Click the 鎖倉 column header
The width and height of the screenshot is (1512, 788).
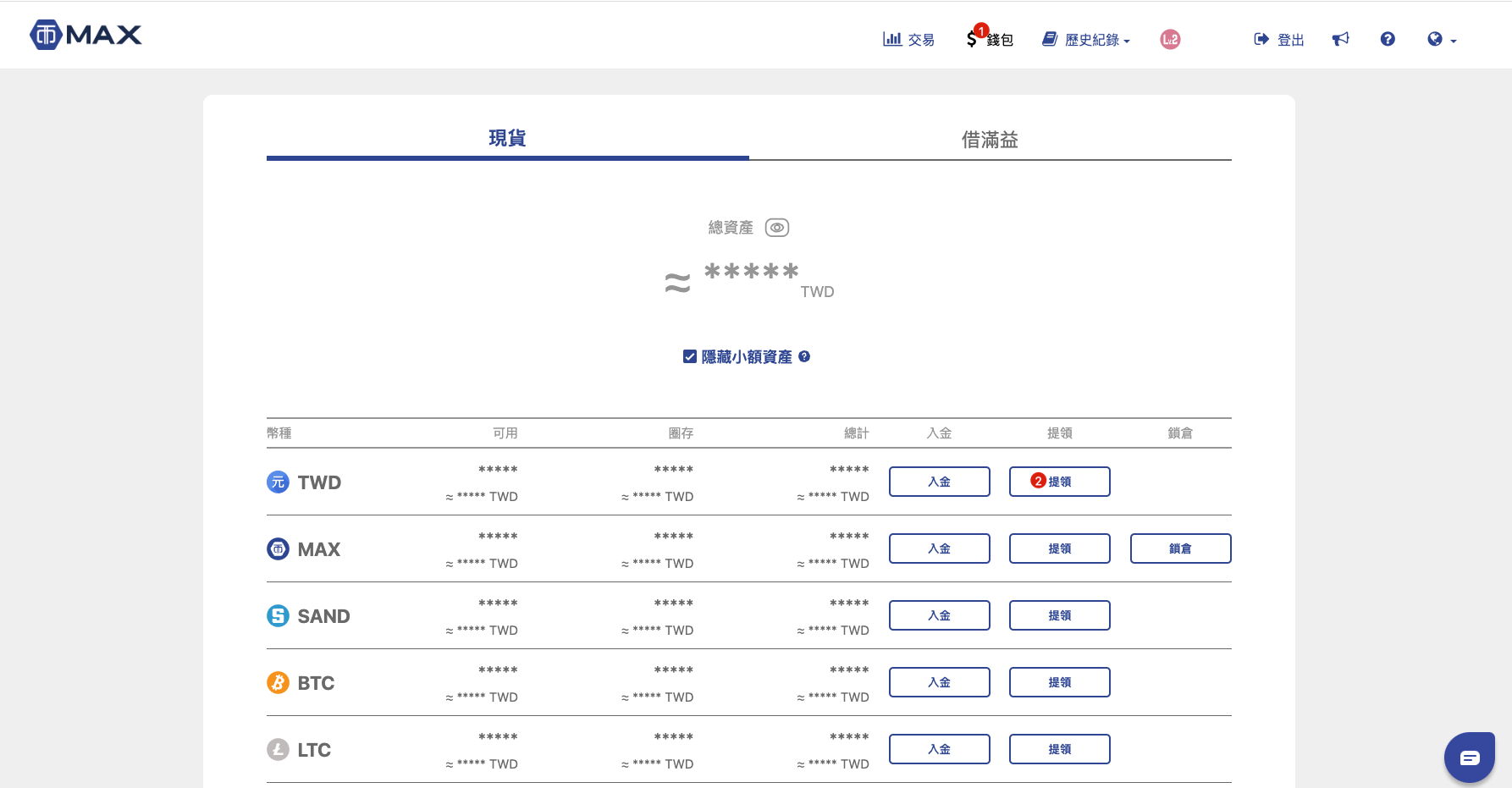tap(1180, 433)
